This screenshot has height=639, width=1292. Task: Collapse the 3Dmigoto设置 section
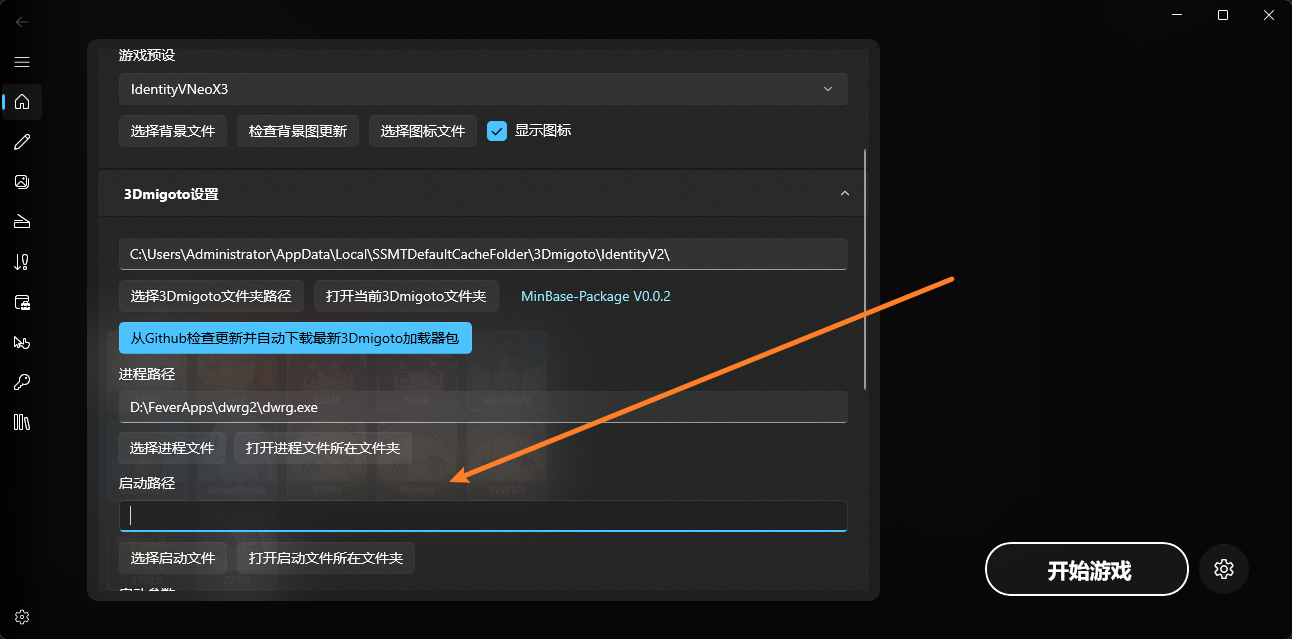pos(844,194)
